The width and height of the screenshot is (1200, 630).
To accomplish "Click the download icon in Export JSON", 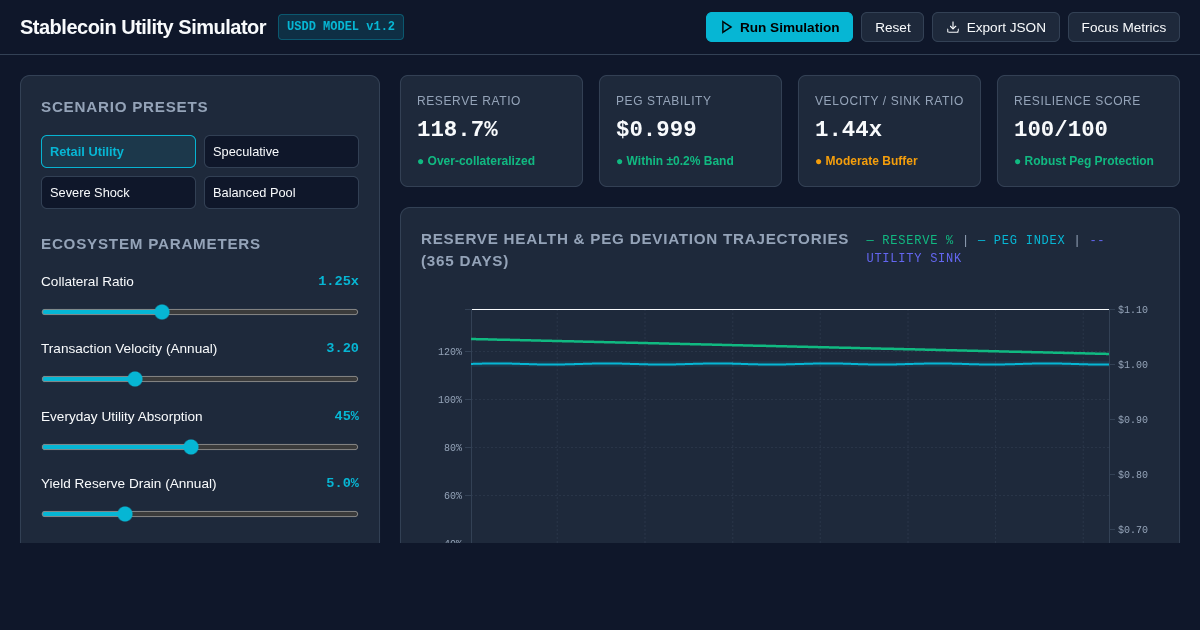I will click(x=953, y=27).
